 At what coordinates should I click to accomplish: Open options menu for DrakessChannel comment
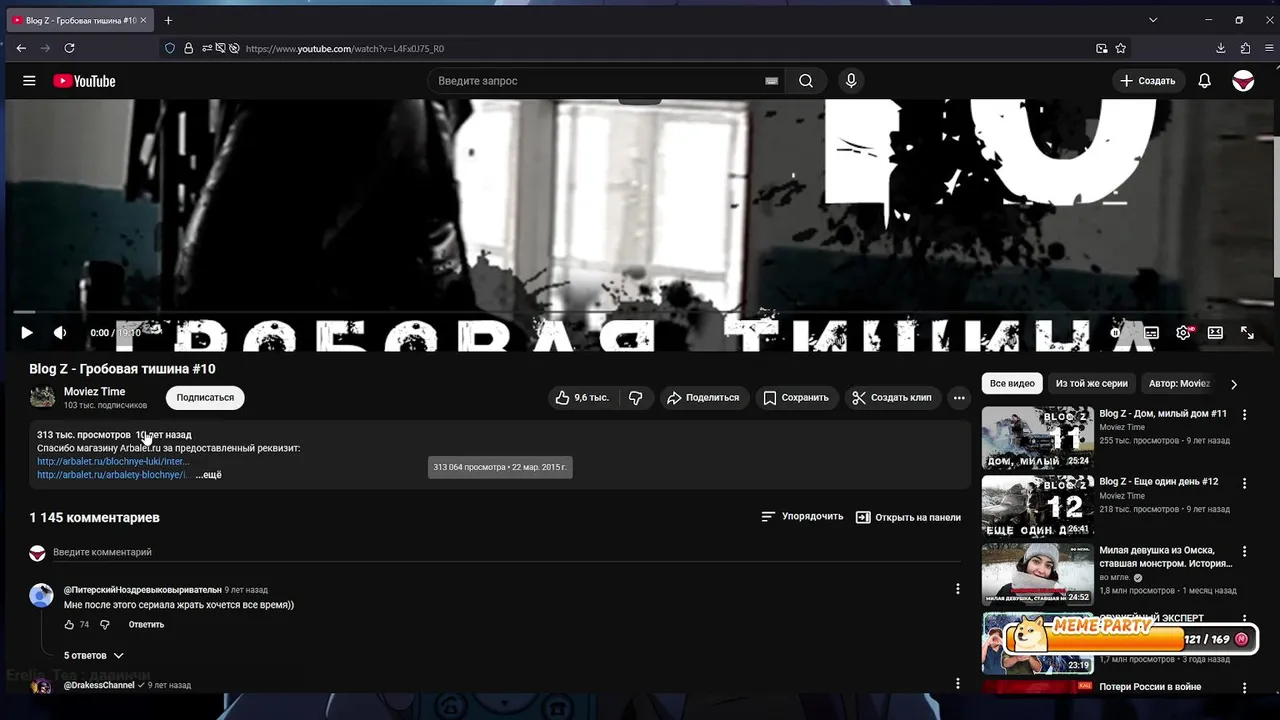click(x=957, y=684)
